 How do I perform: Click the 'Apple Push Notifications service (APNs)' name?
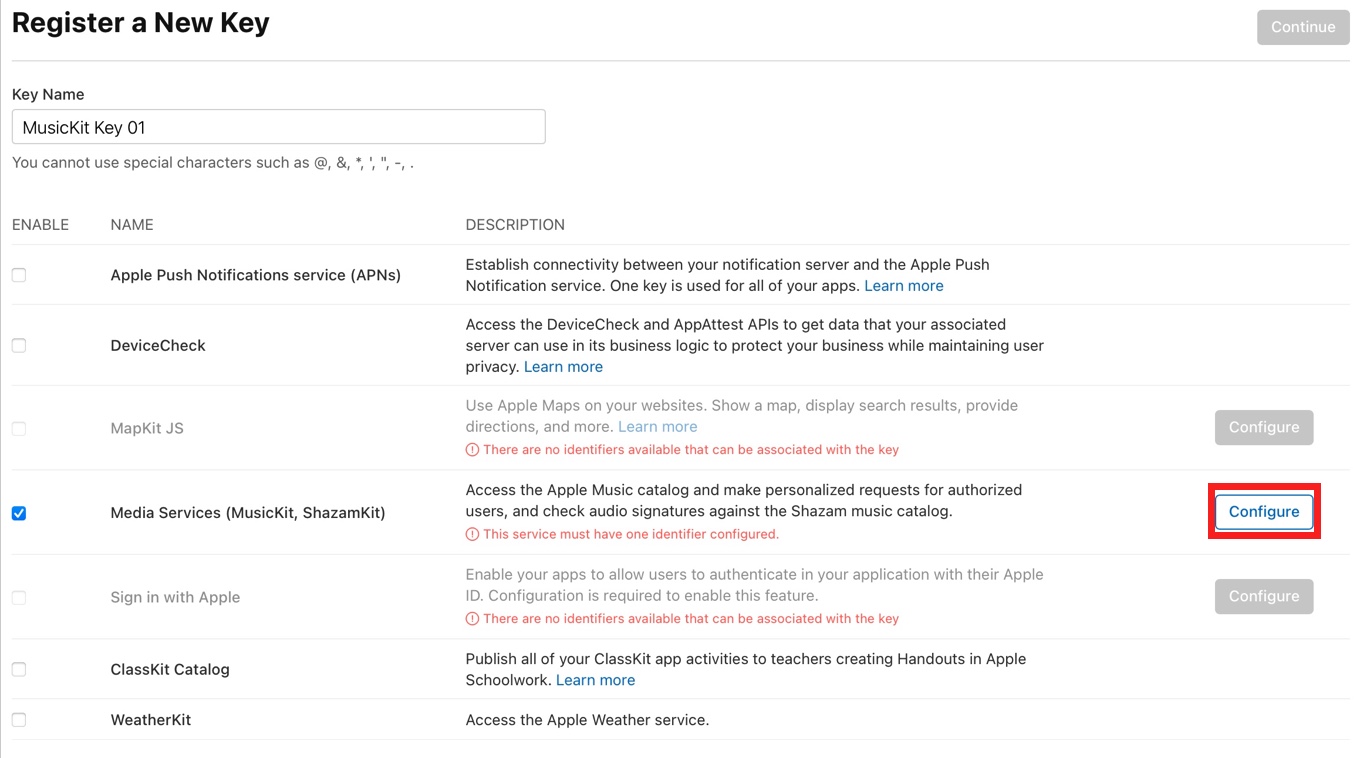255,275
